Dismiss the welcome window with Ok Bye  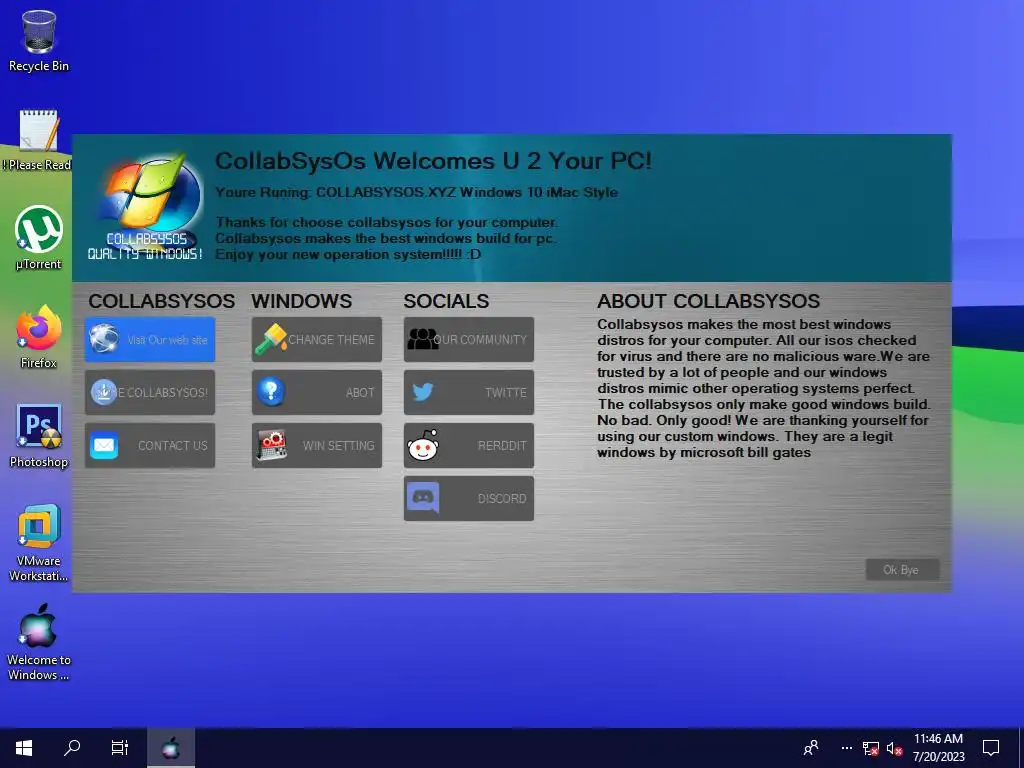point(903,569)
